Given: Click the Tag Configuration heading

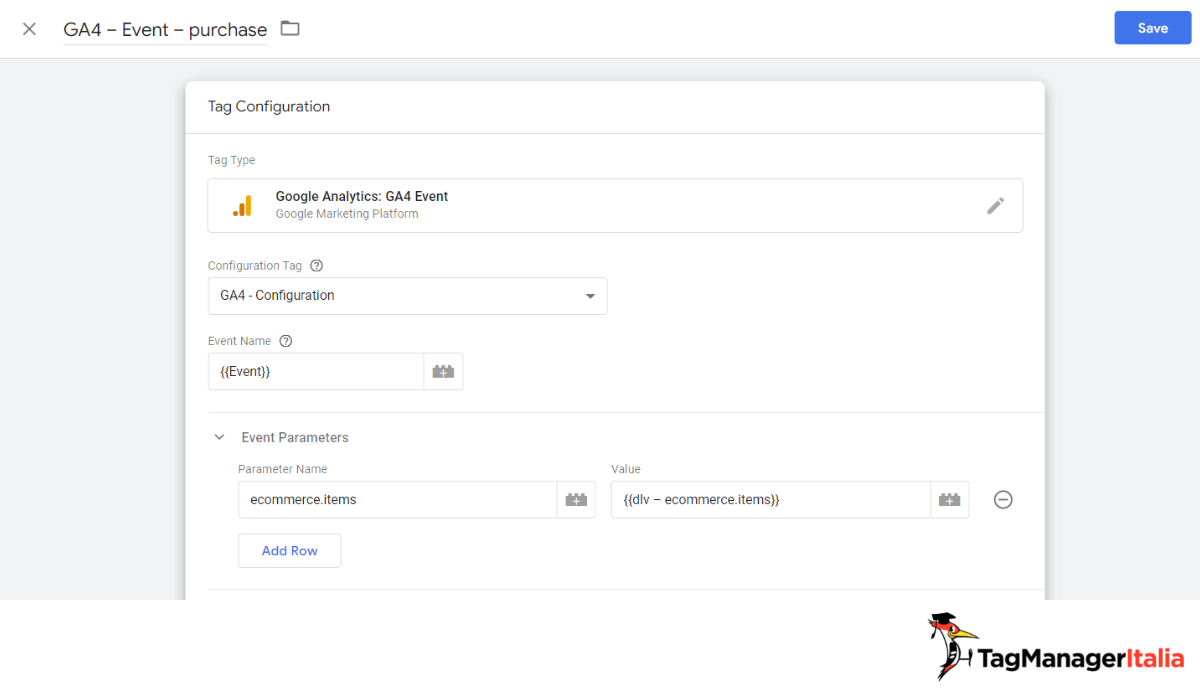Looking at the screenshot, I should pos(269,106).
